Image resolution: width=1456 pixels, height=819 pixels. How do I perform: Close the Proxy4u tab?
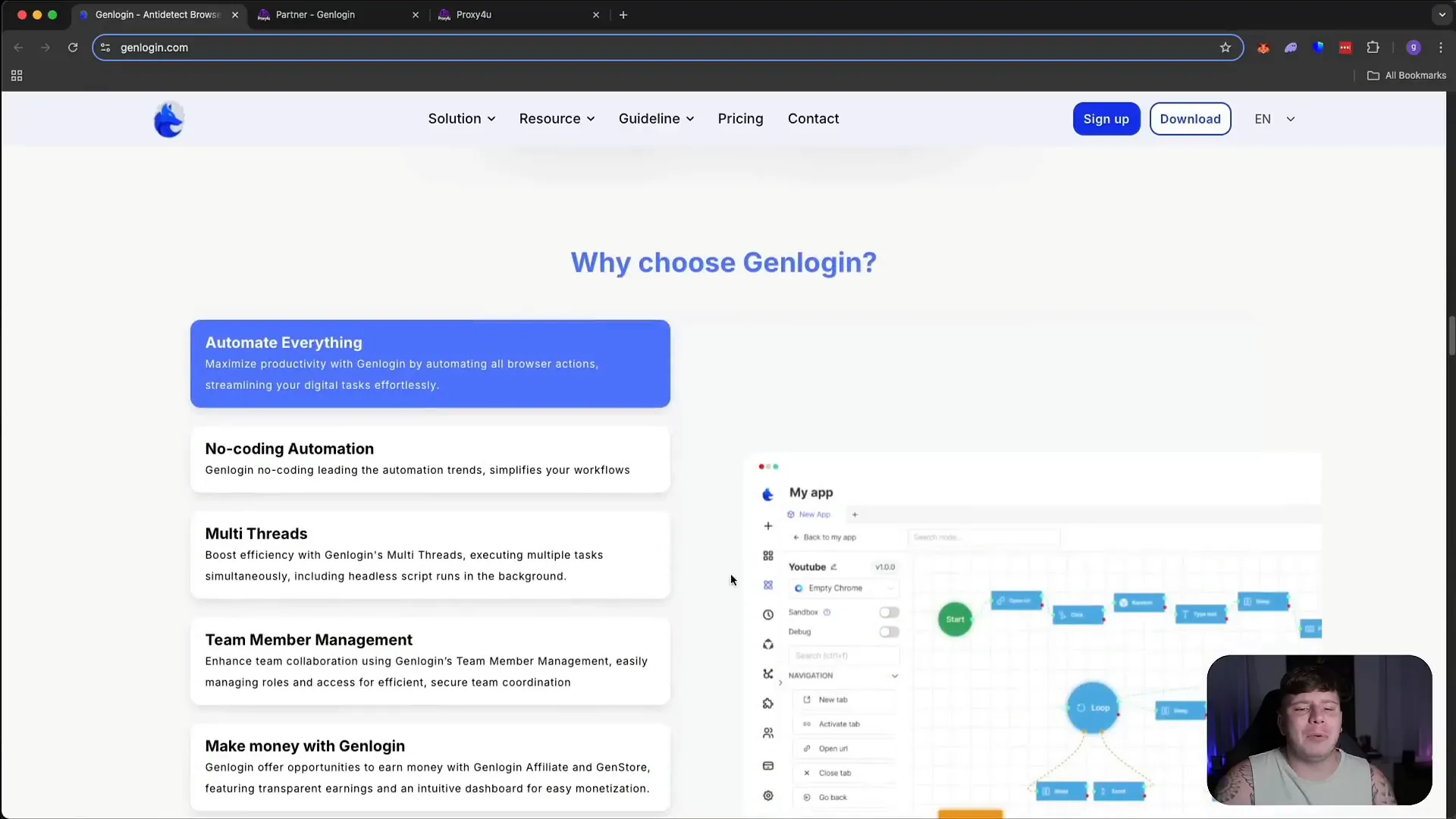596,14
